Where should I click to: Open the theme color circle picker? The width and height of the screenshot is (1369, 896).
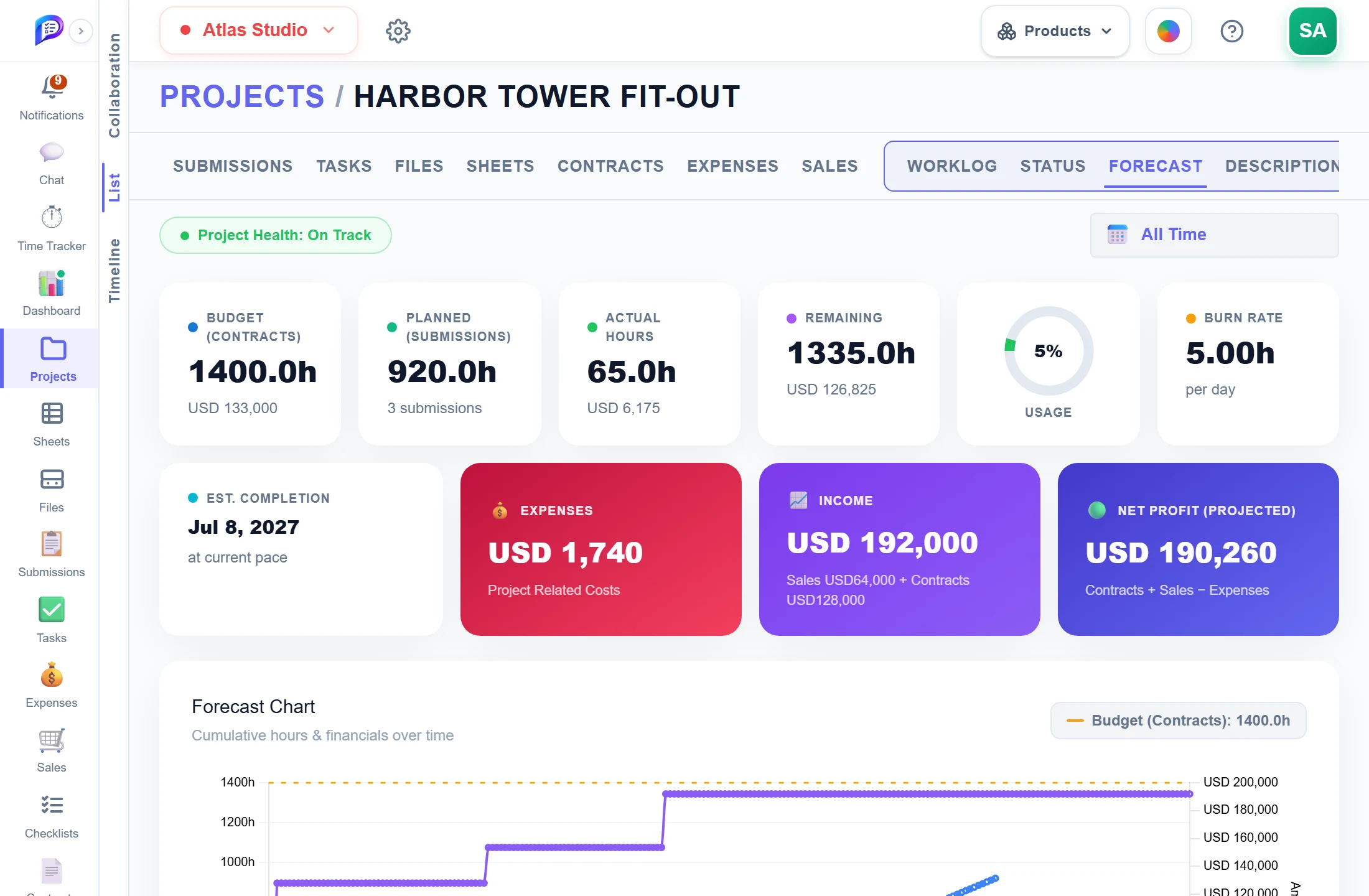point(1169,31)
